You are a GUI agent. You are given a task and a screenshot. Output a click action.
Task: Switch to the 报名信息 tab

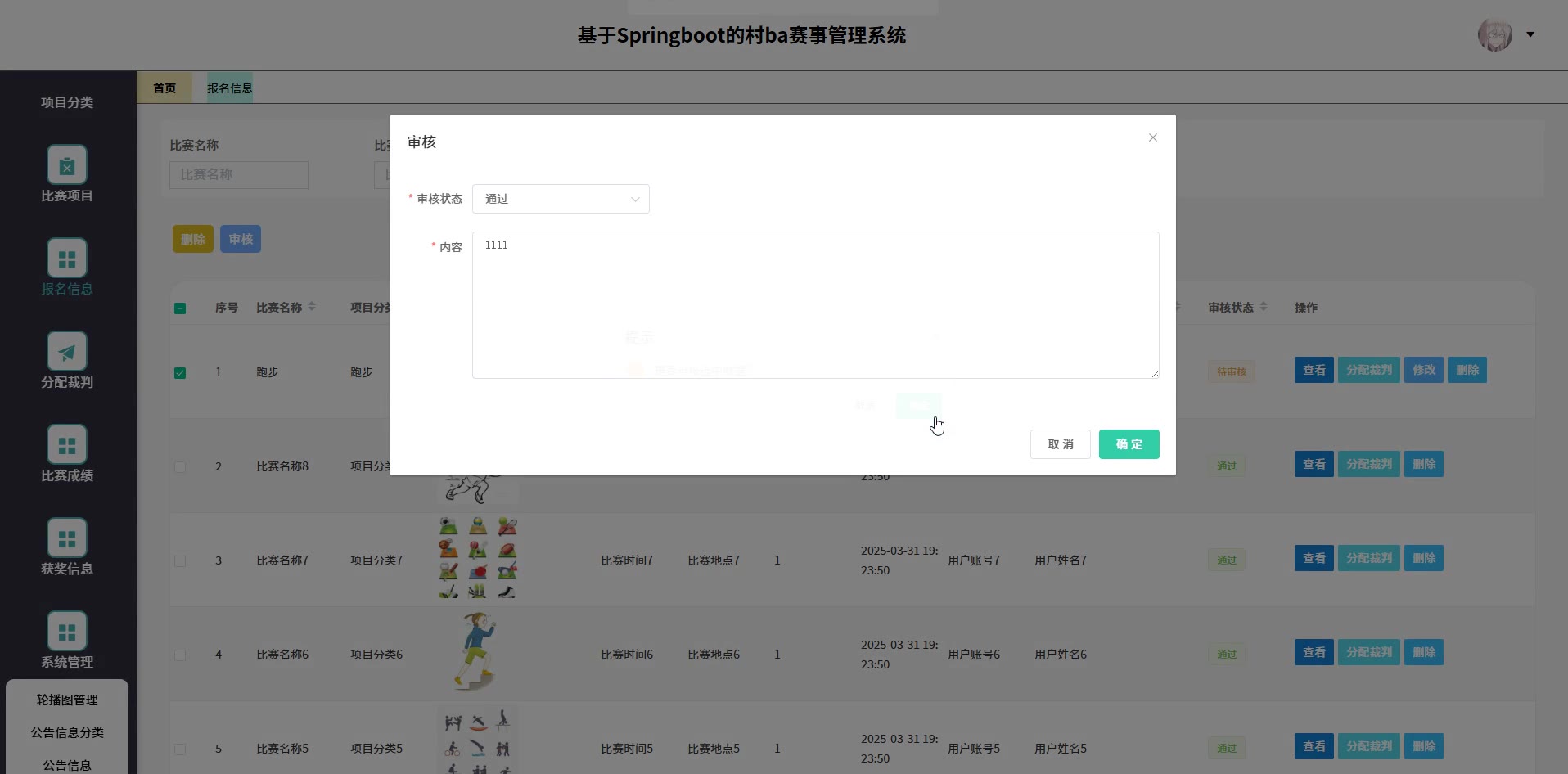tap(230, 88)
